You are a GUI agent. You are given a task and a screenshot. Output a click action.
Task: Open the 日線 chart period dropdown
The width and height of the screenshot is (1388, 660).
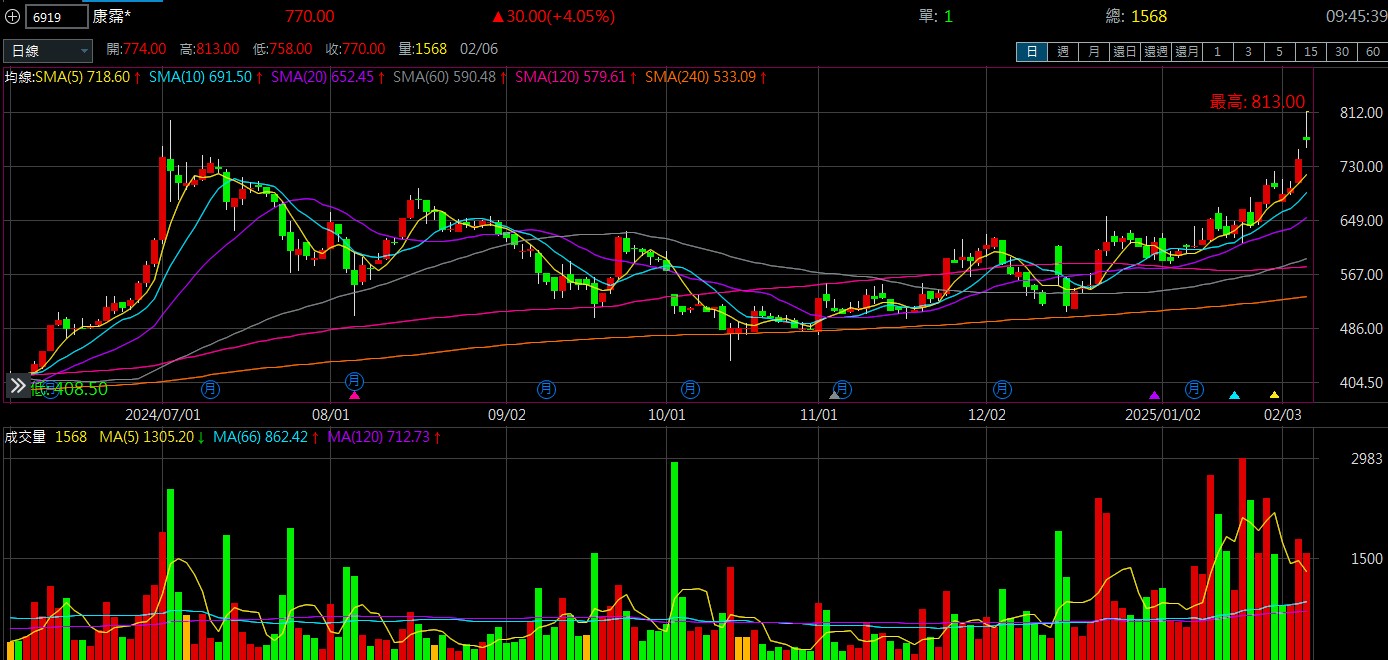tap(48, 50)
